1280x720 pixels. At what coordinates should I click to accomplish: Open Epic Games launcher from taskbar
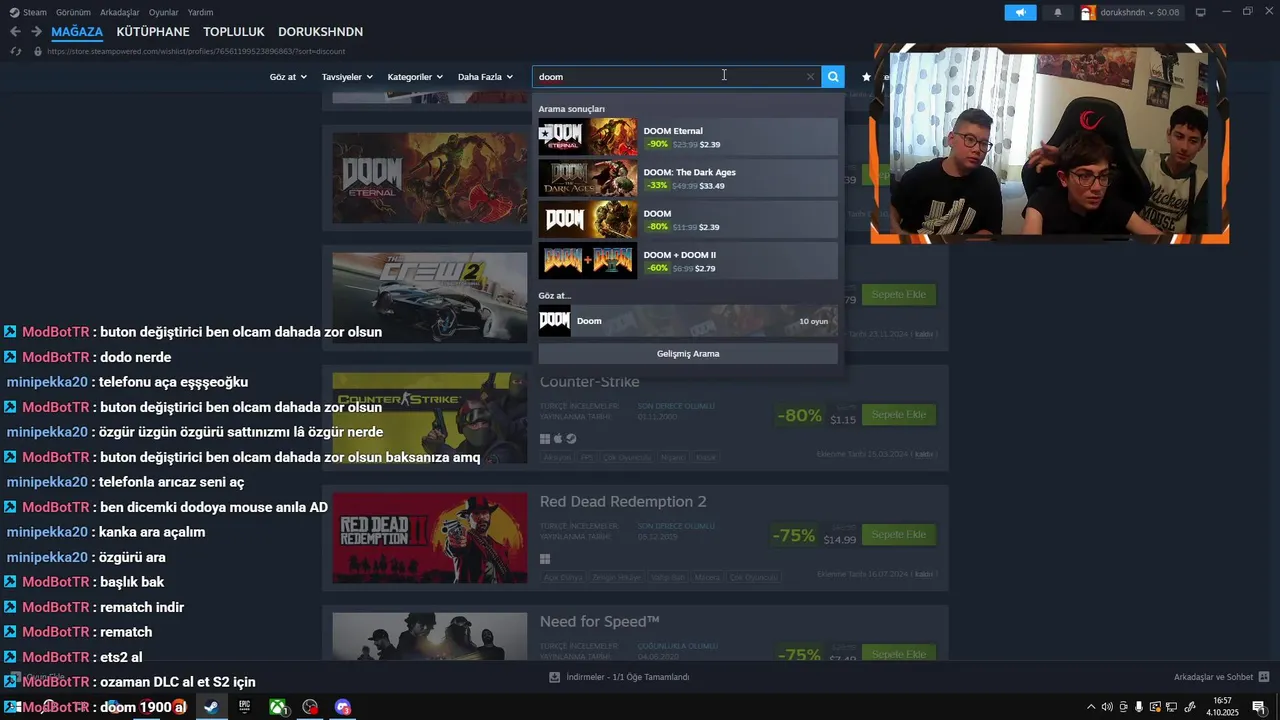[x=244, y=707]
